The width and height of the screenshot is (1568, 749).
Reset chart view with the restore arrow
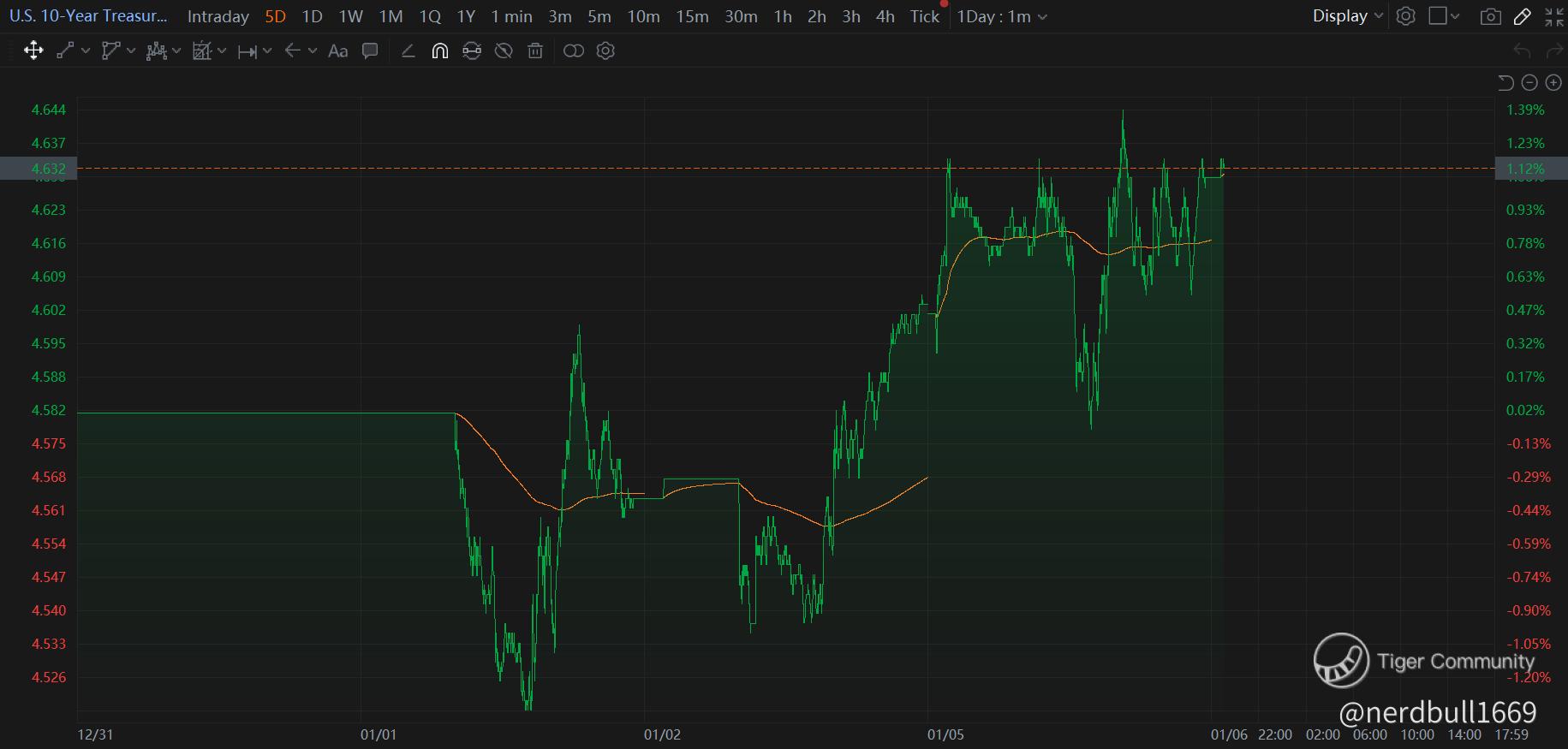[x=1506, y=82]
